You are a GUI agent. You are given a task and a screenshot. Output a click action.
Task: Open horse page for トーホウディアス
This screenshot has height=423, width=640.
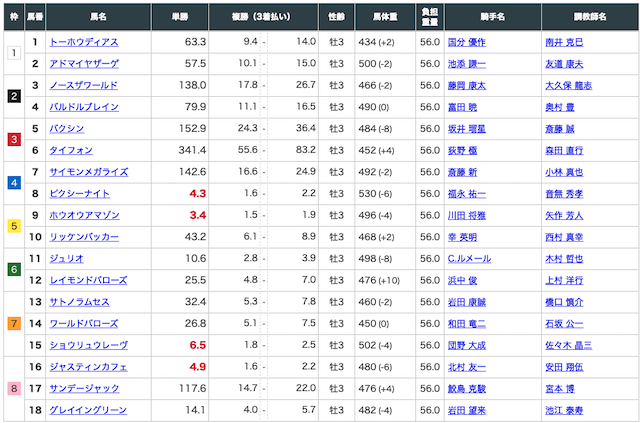(84, 42)
